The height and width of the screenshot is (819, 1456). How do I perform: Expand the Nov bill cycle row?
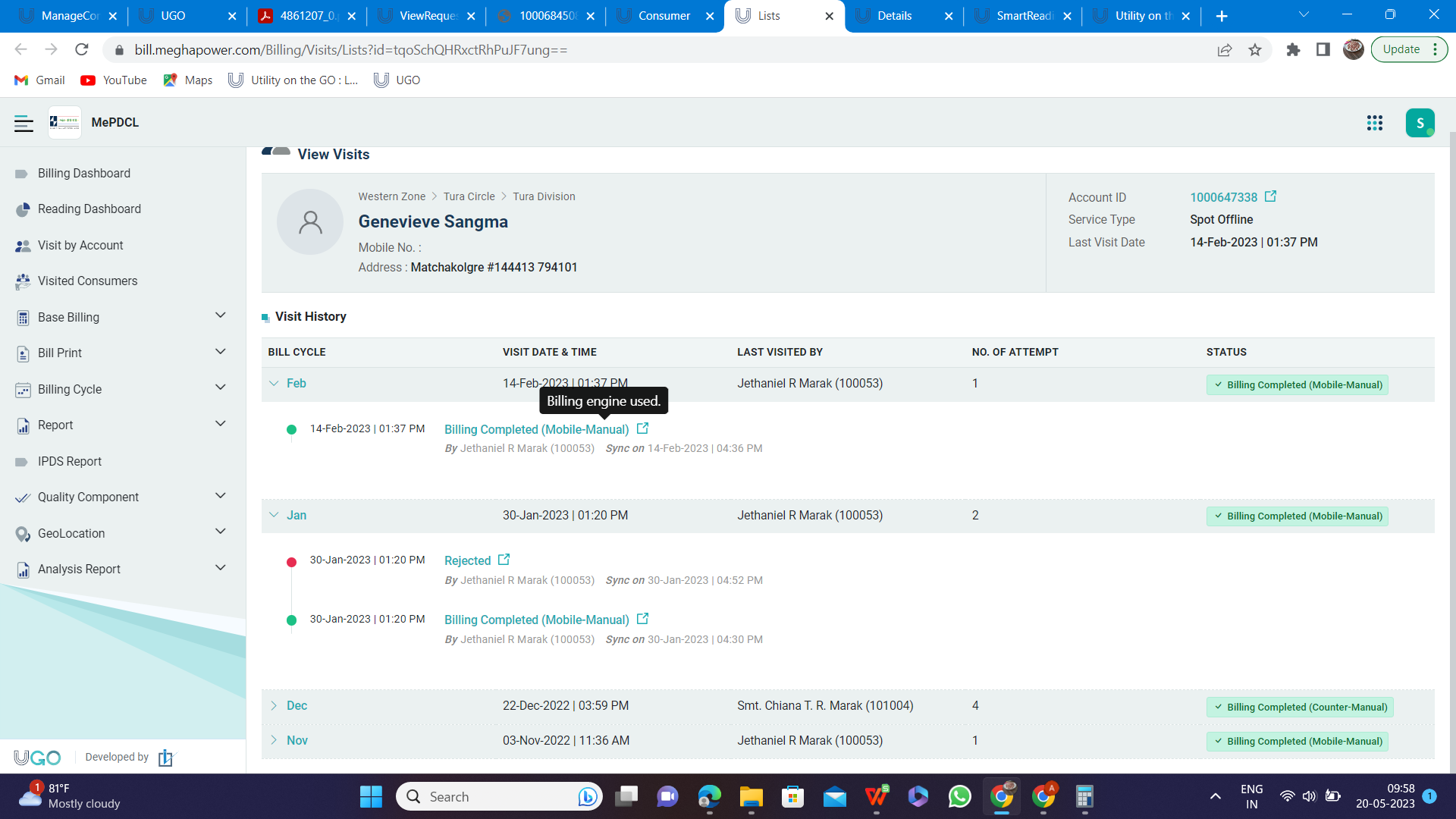coord(274,740)
